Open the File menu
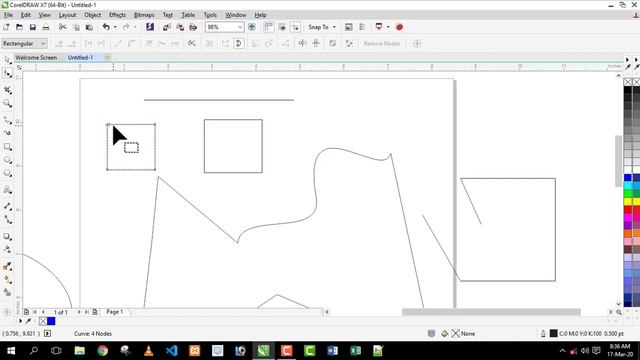Viewport: 640px width, 360px height. (8, 15)
